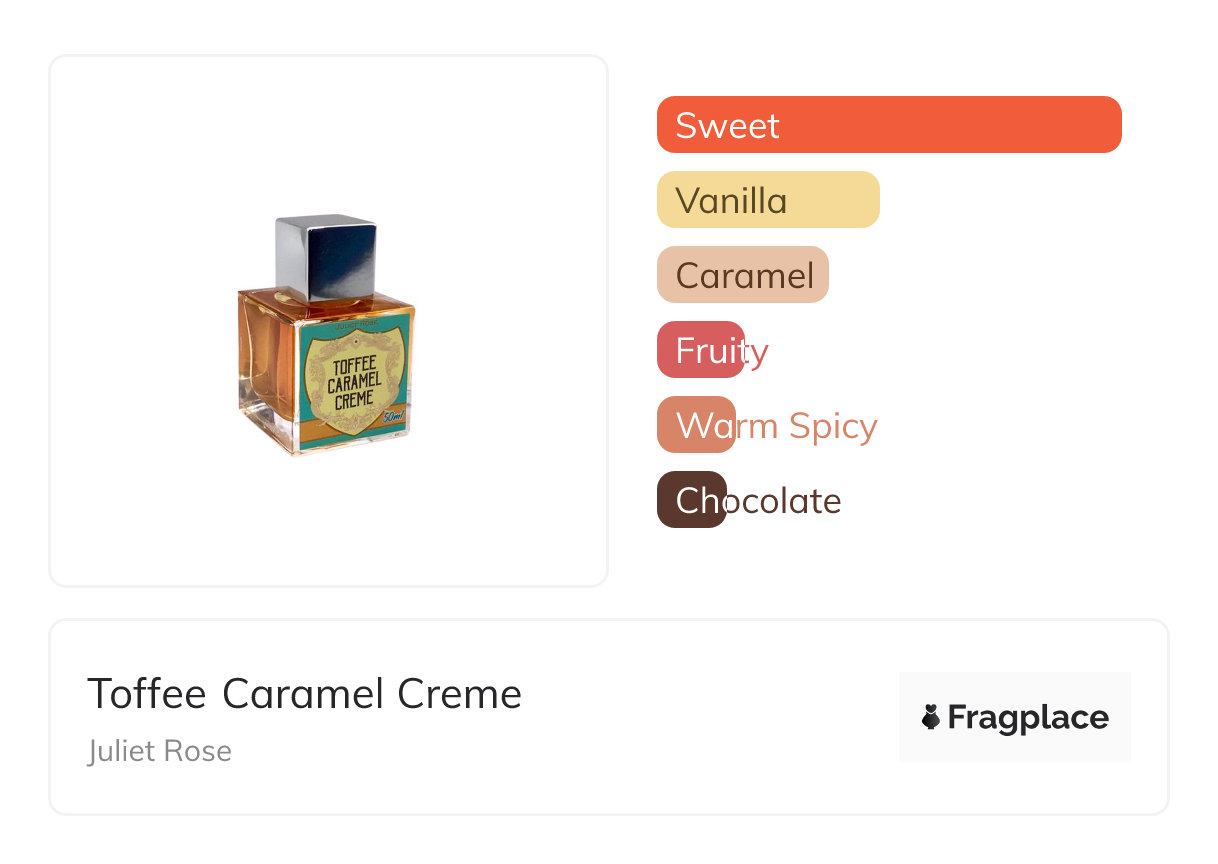Click the Warm Spicy colored bar

pyautogui.click(x=696, y=425)
